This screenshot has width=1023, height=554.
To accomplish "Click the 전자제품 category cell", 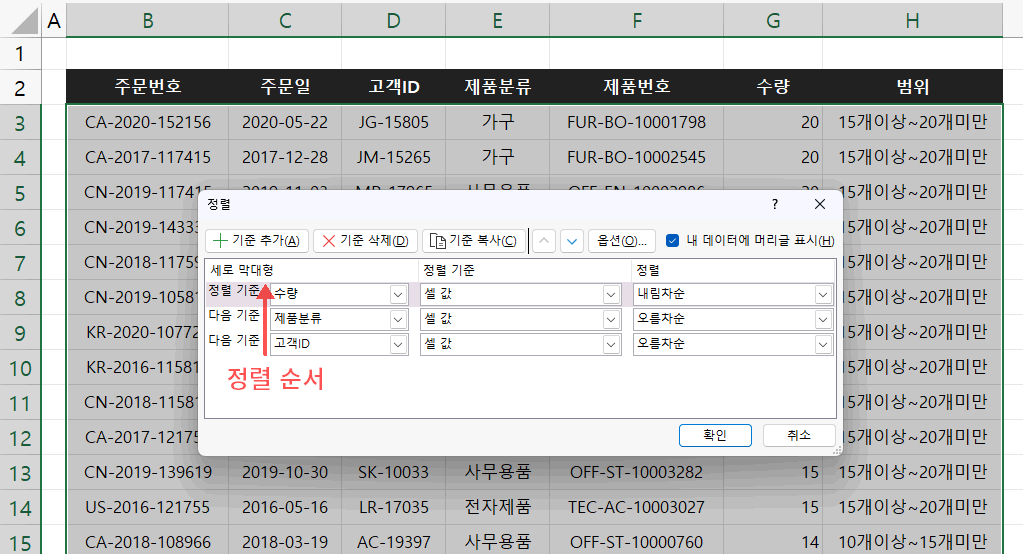I will (x=498, y=507).
